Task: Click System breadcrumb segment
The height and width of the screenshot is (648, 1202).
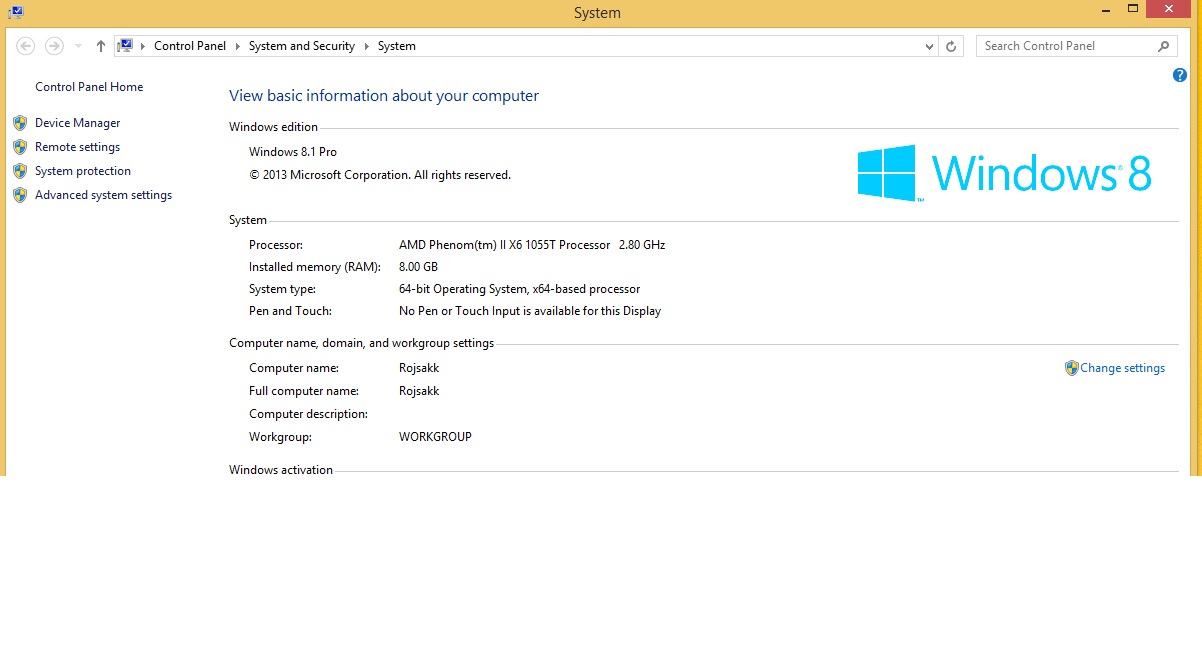Action: point(397,46)
